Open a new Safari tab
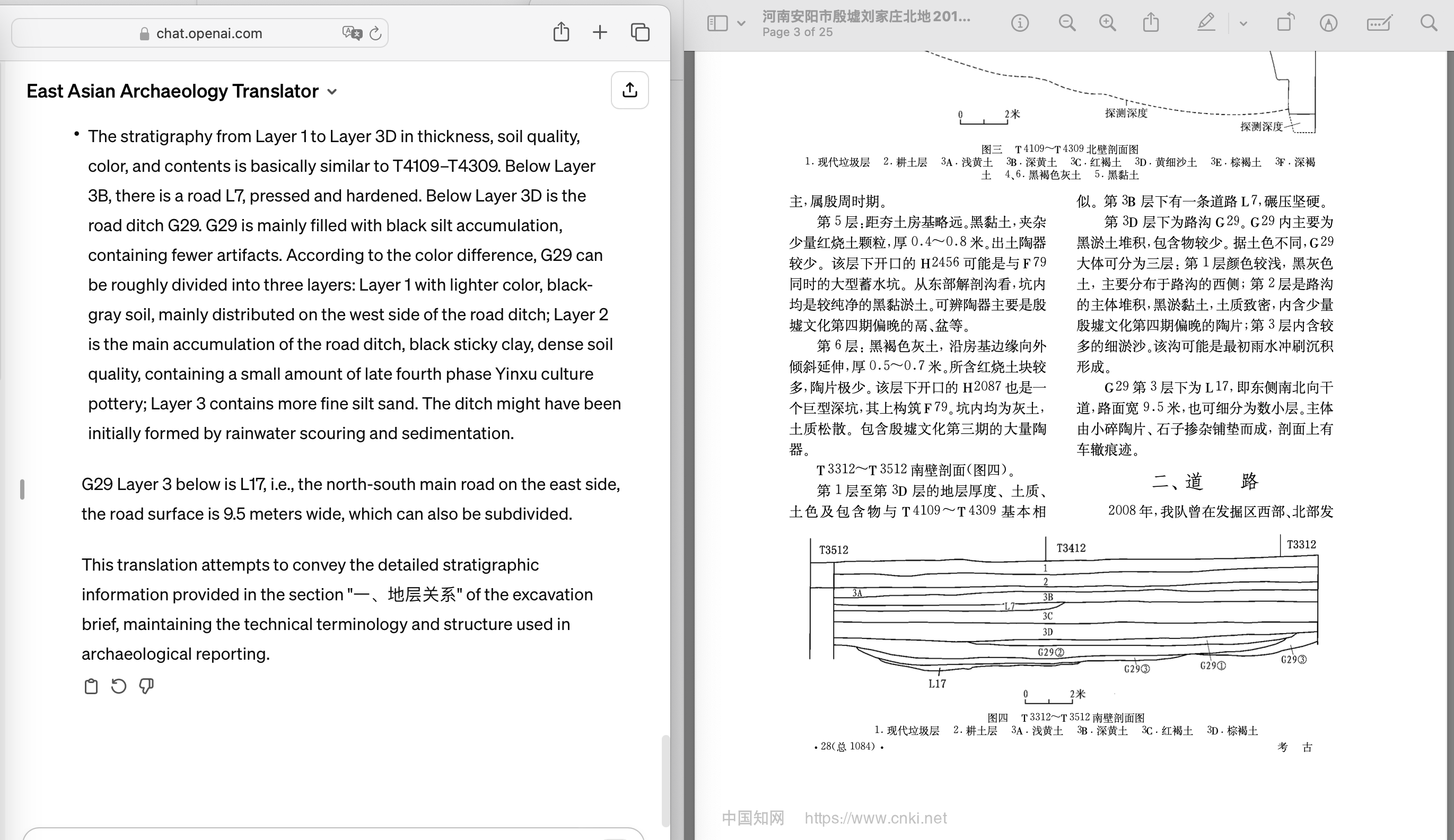Screen dimensions: 1454x840 point(600,32)
